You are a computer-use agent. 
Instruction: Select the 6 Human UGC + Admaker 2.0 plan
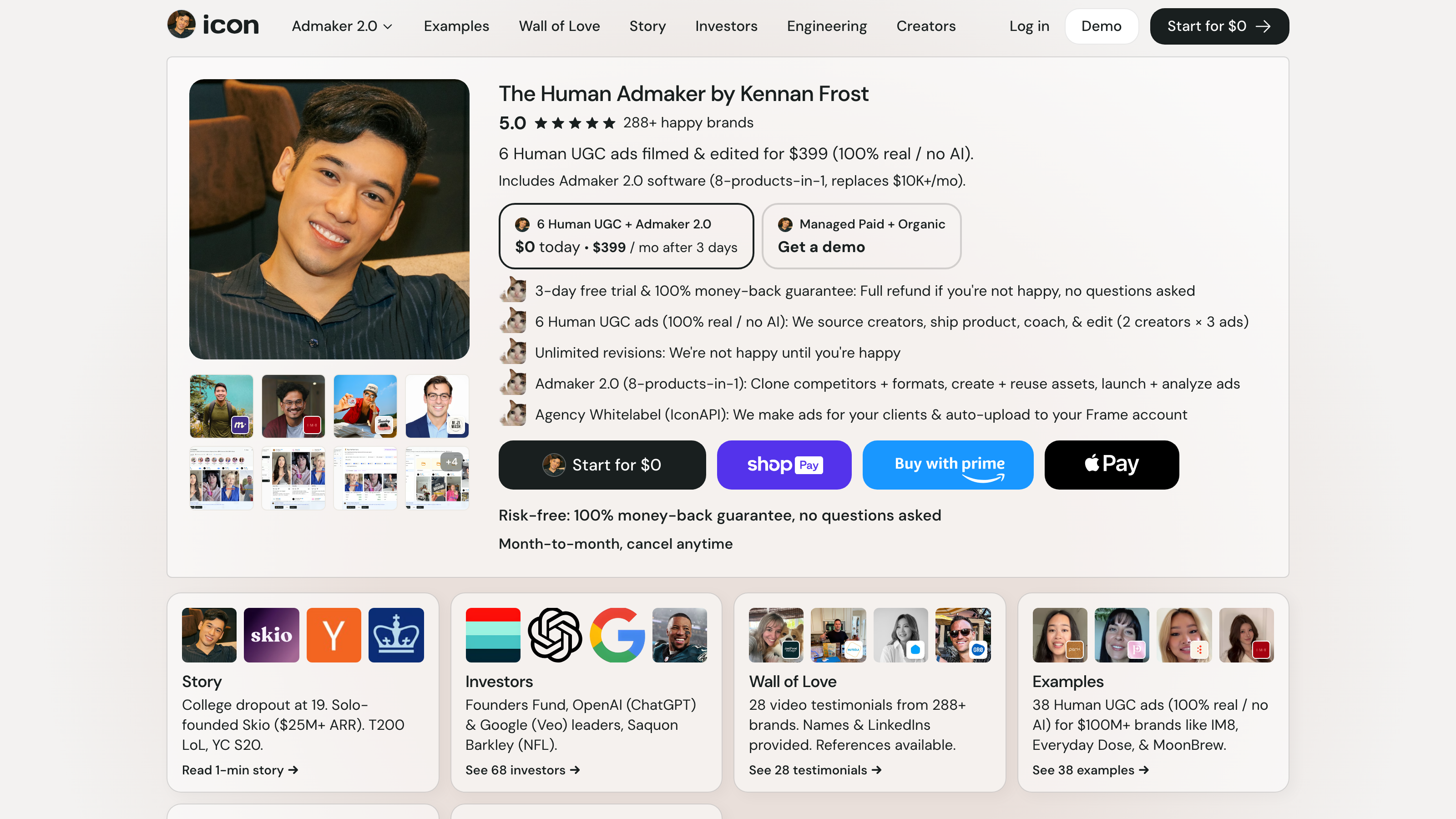[626, 236]
